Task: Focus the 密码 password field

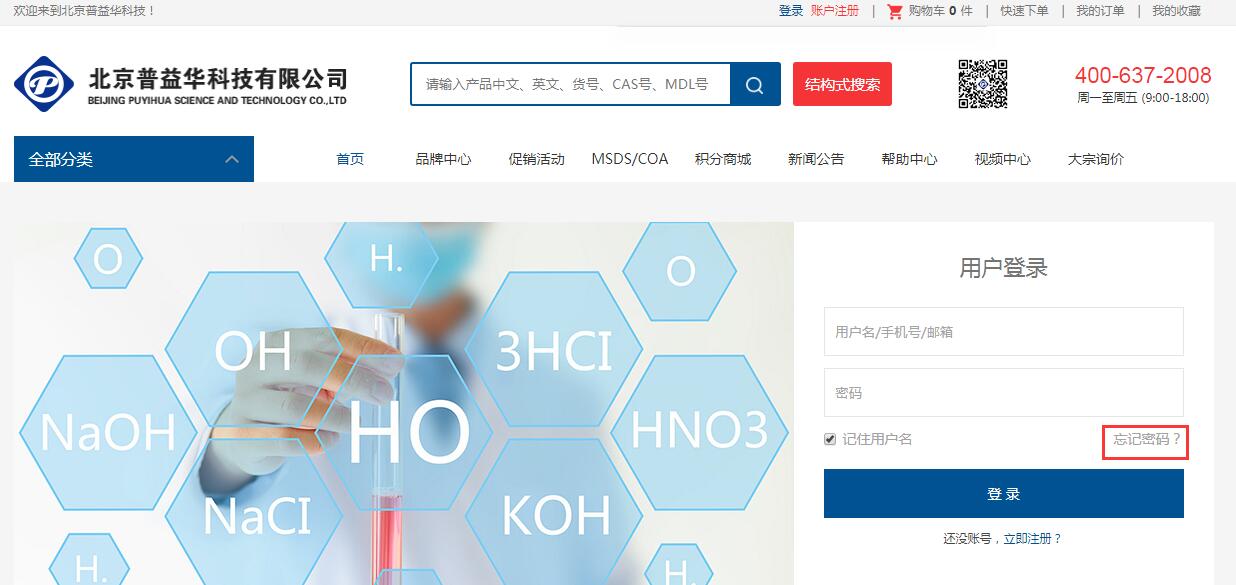Action: point(1003,392)
